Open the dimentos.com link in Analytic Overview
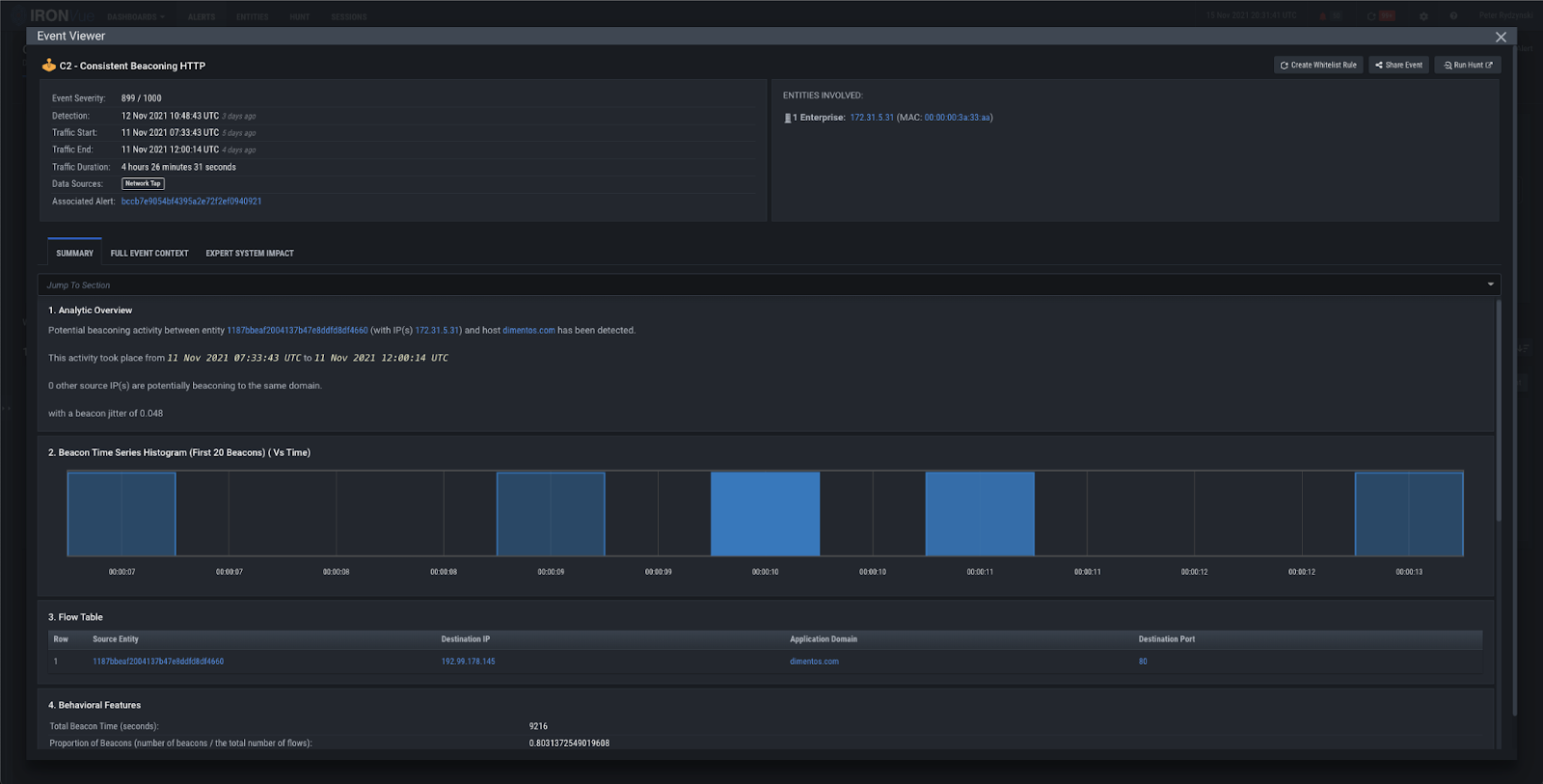This screenshot has width=1543, height=784. point(528,331)
